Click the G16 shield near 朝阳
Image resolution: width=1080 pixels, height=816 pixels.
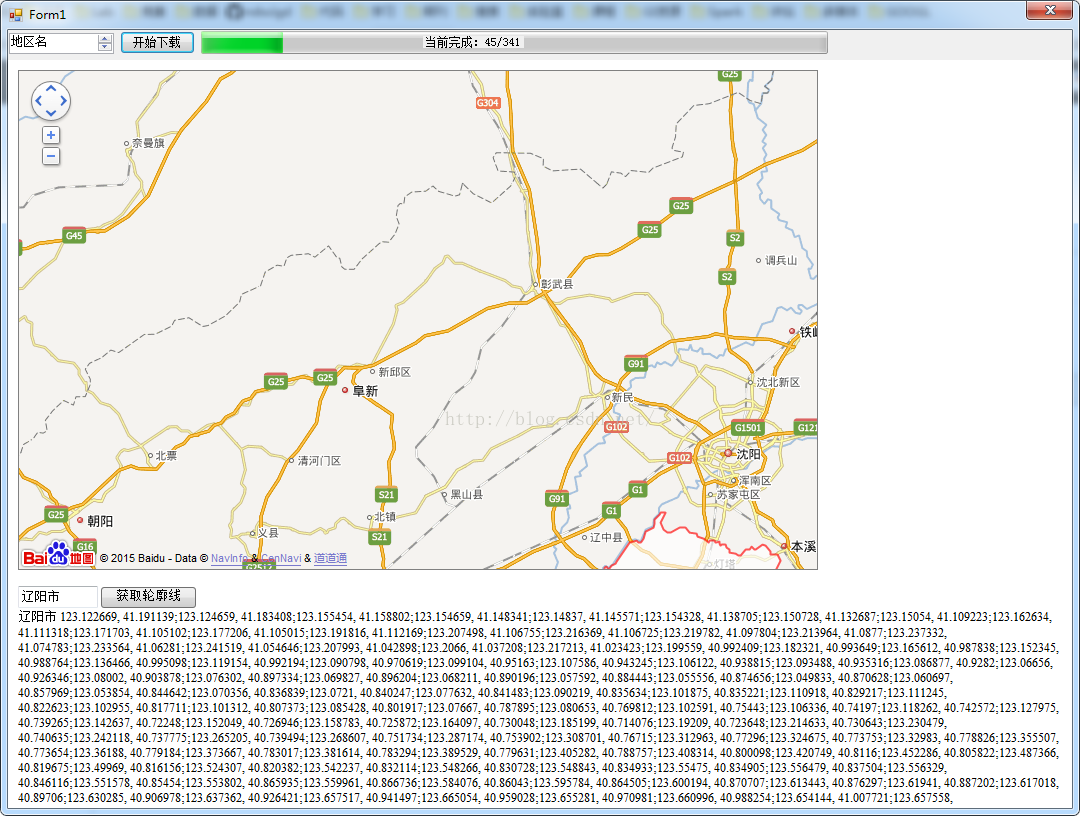click(85, 546)
